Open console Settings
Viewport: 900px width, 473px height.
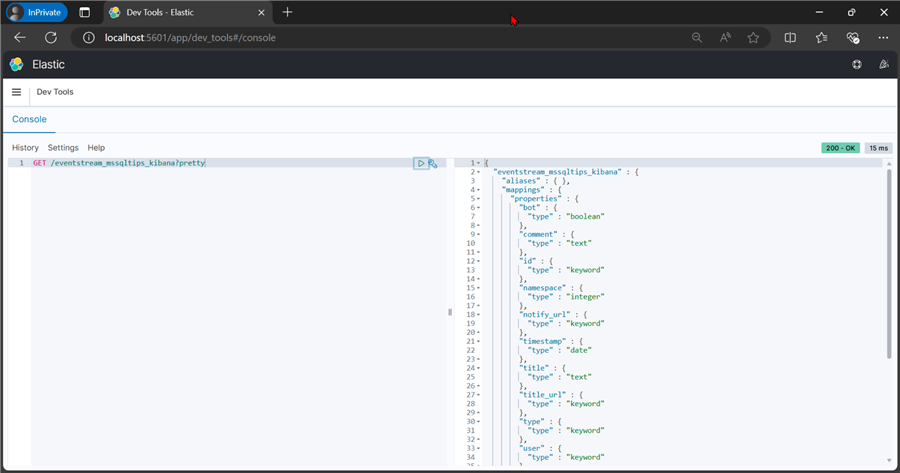[63, 148]
